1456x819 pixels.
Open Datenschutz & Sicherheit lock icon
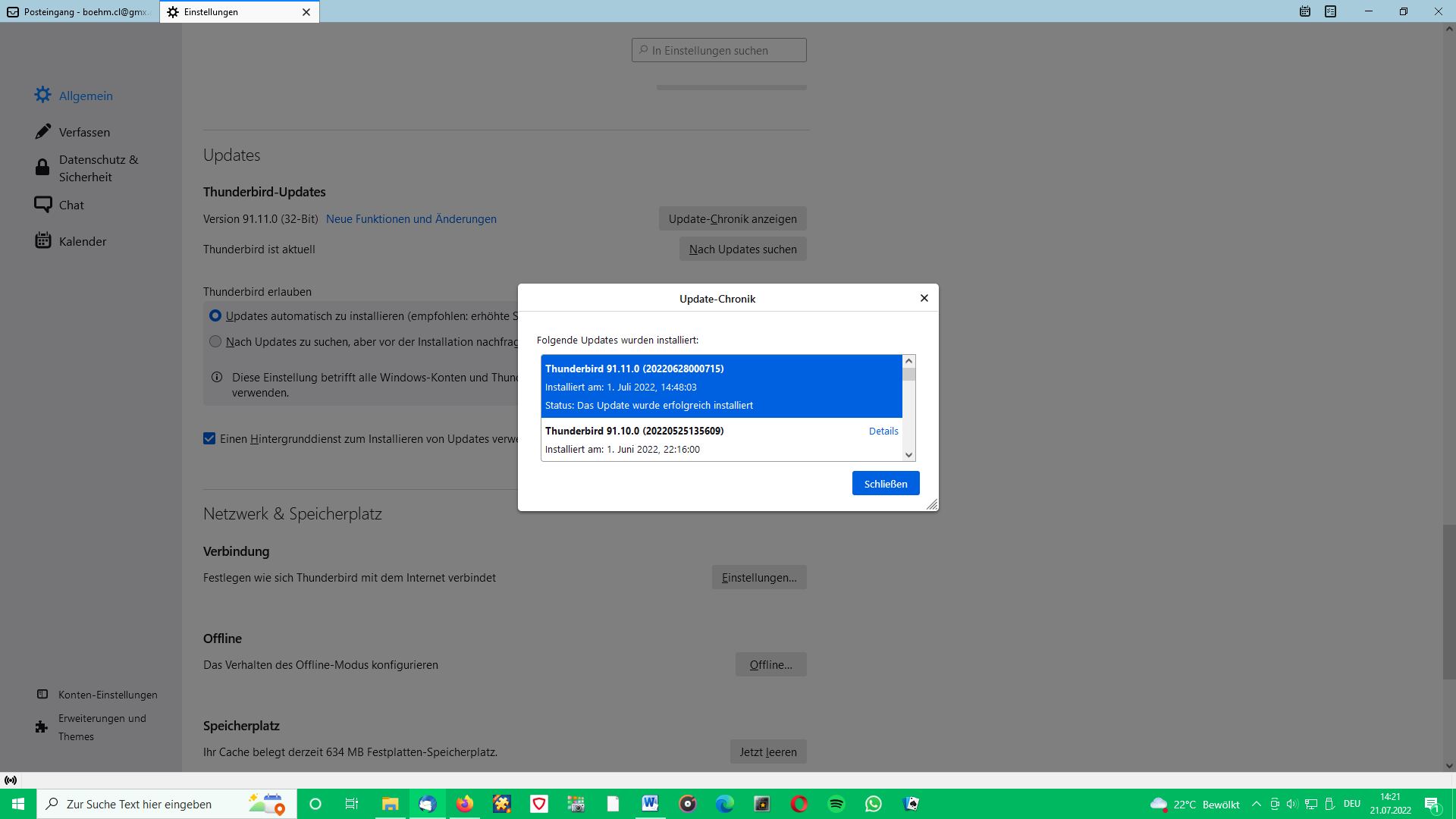click(42, 168)
